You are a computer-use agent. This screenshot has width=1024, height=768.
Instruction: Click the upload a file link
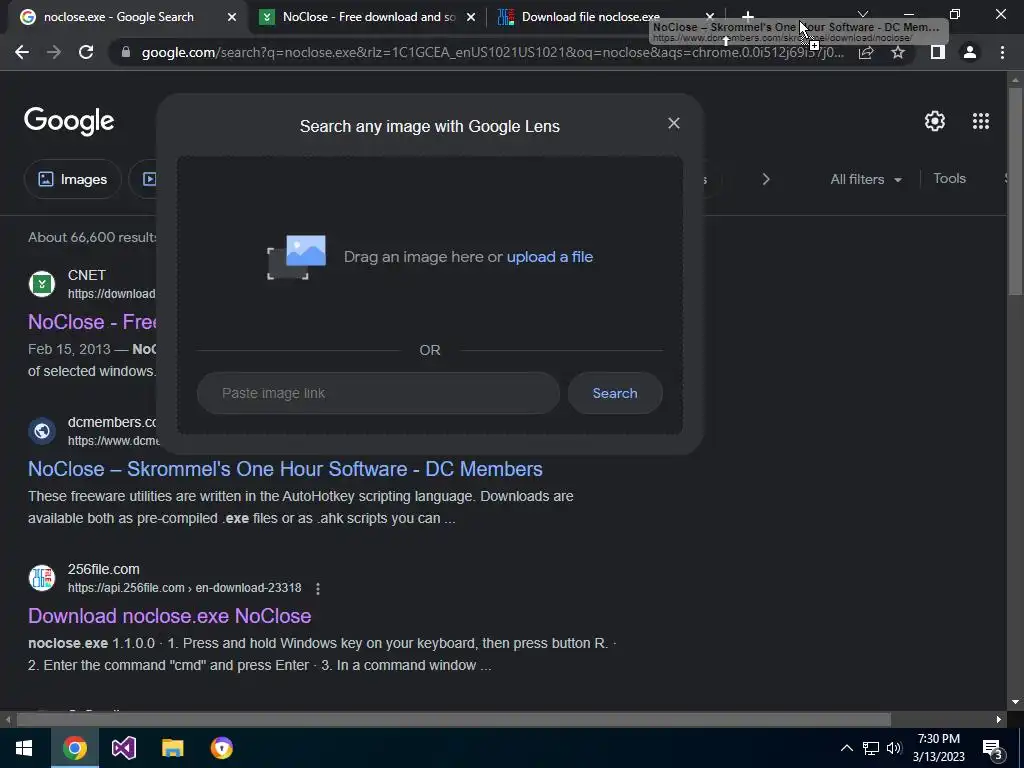tap(550, 257)
